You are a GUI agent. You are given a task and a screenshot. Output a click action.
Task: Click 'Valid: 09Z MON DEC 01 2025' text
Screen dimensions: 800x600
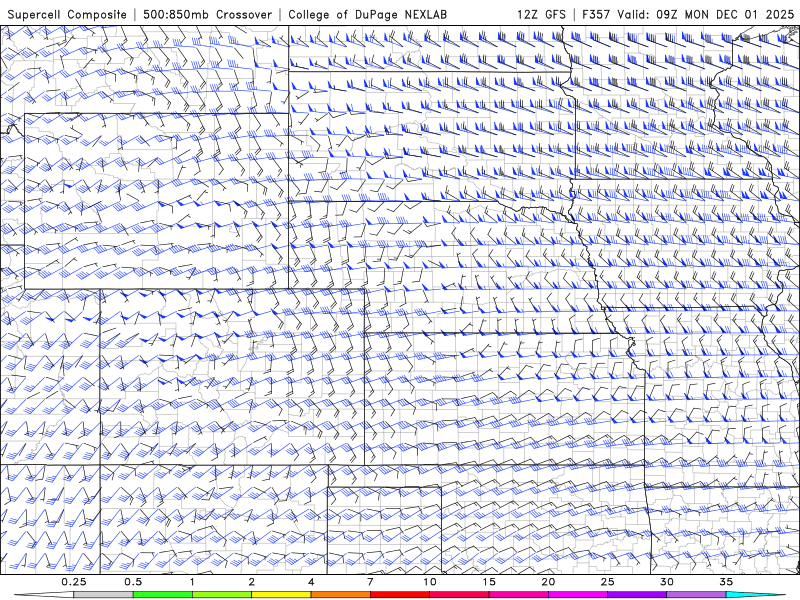tap(706, 14)
